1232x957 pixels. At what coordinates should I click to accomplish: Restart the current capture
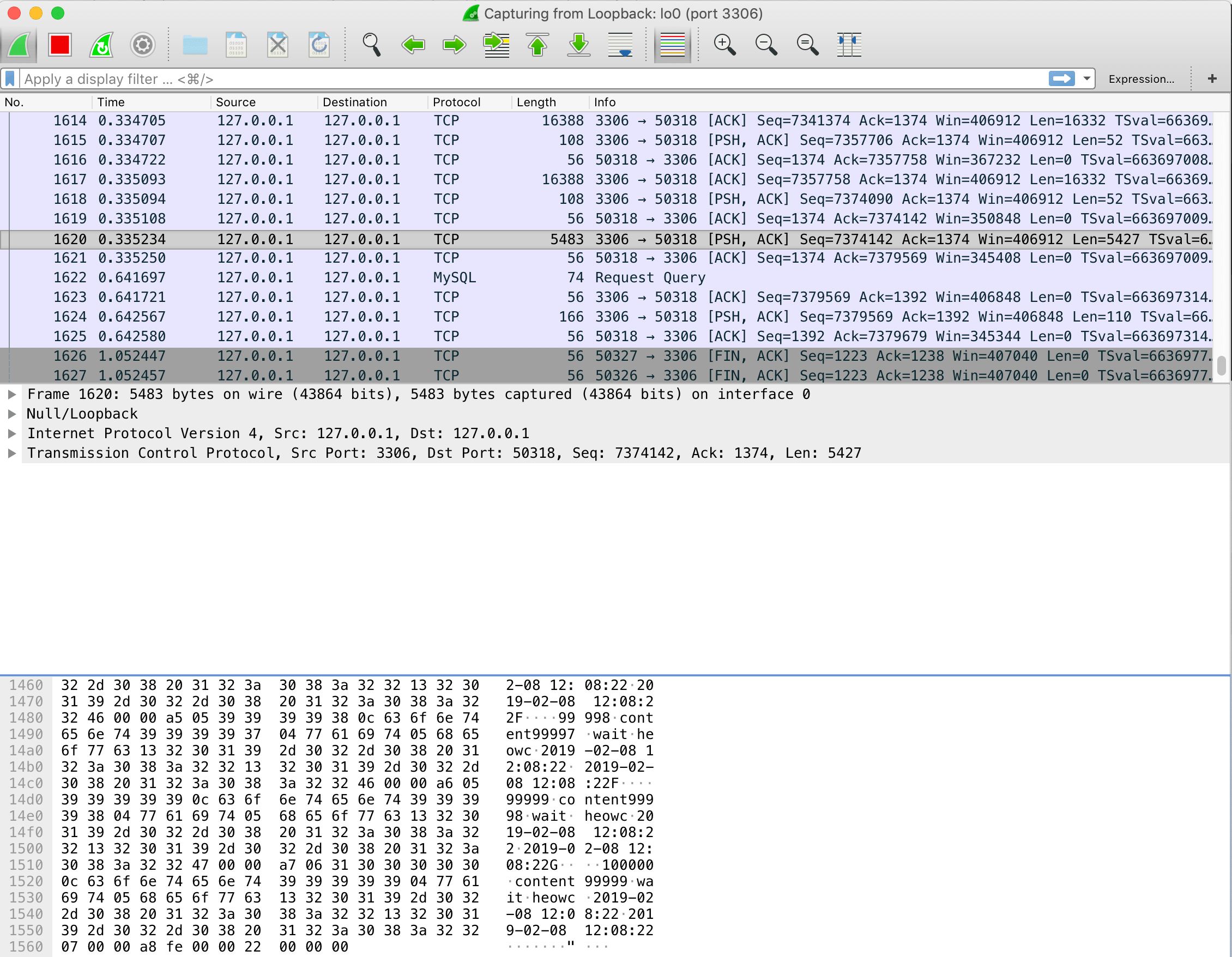101,45
